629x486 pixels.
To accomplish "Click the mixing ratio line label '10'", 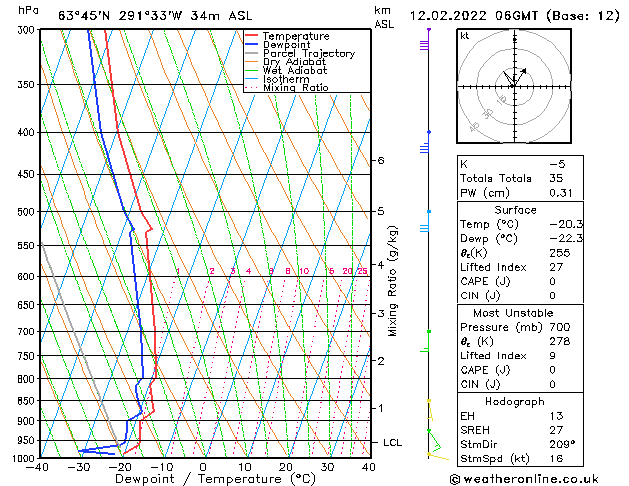I will [x=304, y=271].
